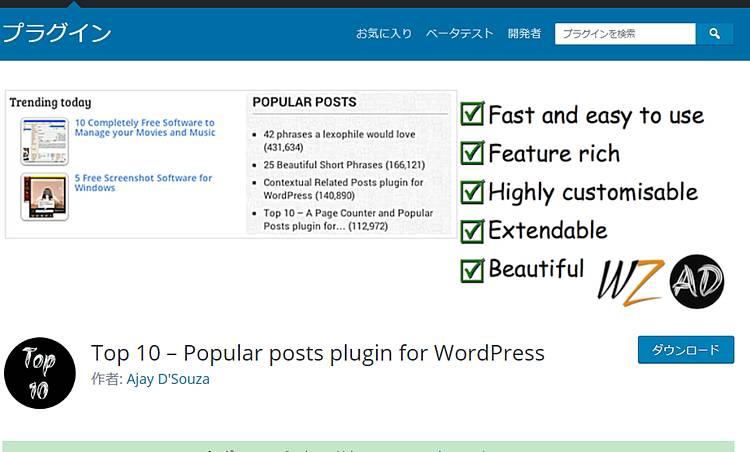Open the お気に入り menu item
Image resolution: width=750 pixels, height=452 pixels.
click(x=384, y=33)
